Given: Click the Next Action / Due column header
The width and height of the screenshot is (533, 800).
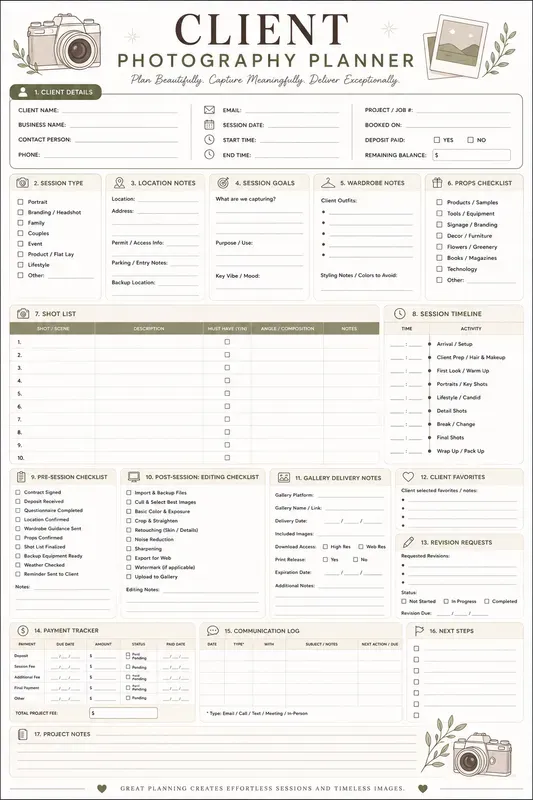Looking at the screenshot, I should 379,644.
